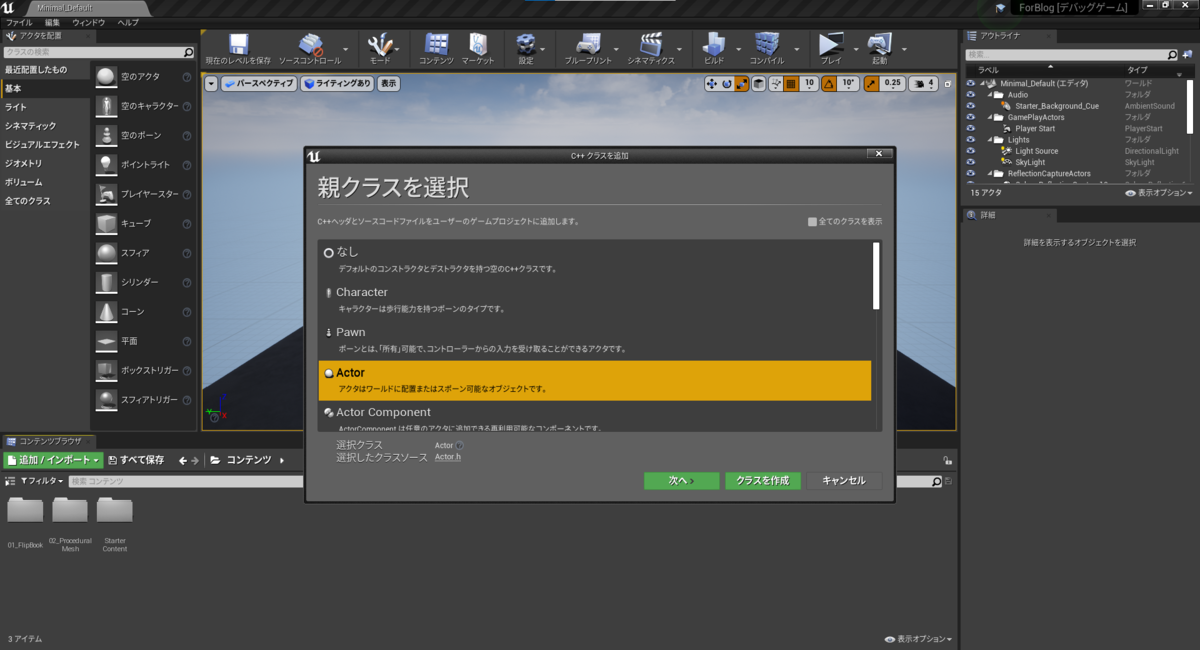Screen dimensions: 1200x650
Task: Toggle visibility of Light Source
Action: tap(970, 151)
